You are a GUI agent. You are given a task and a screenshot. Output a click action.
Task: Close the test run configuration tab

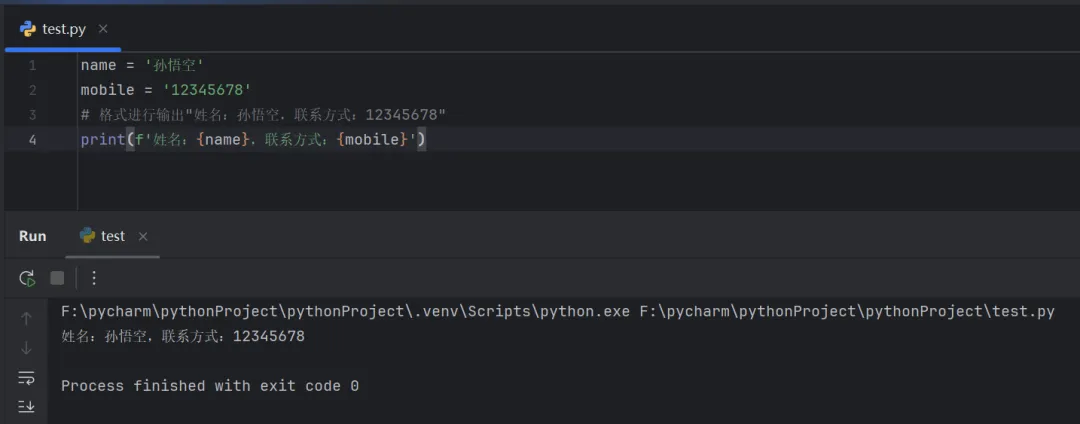pyautogui.click(x=143, y=237)
